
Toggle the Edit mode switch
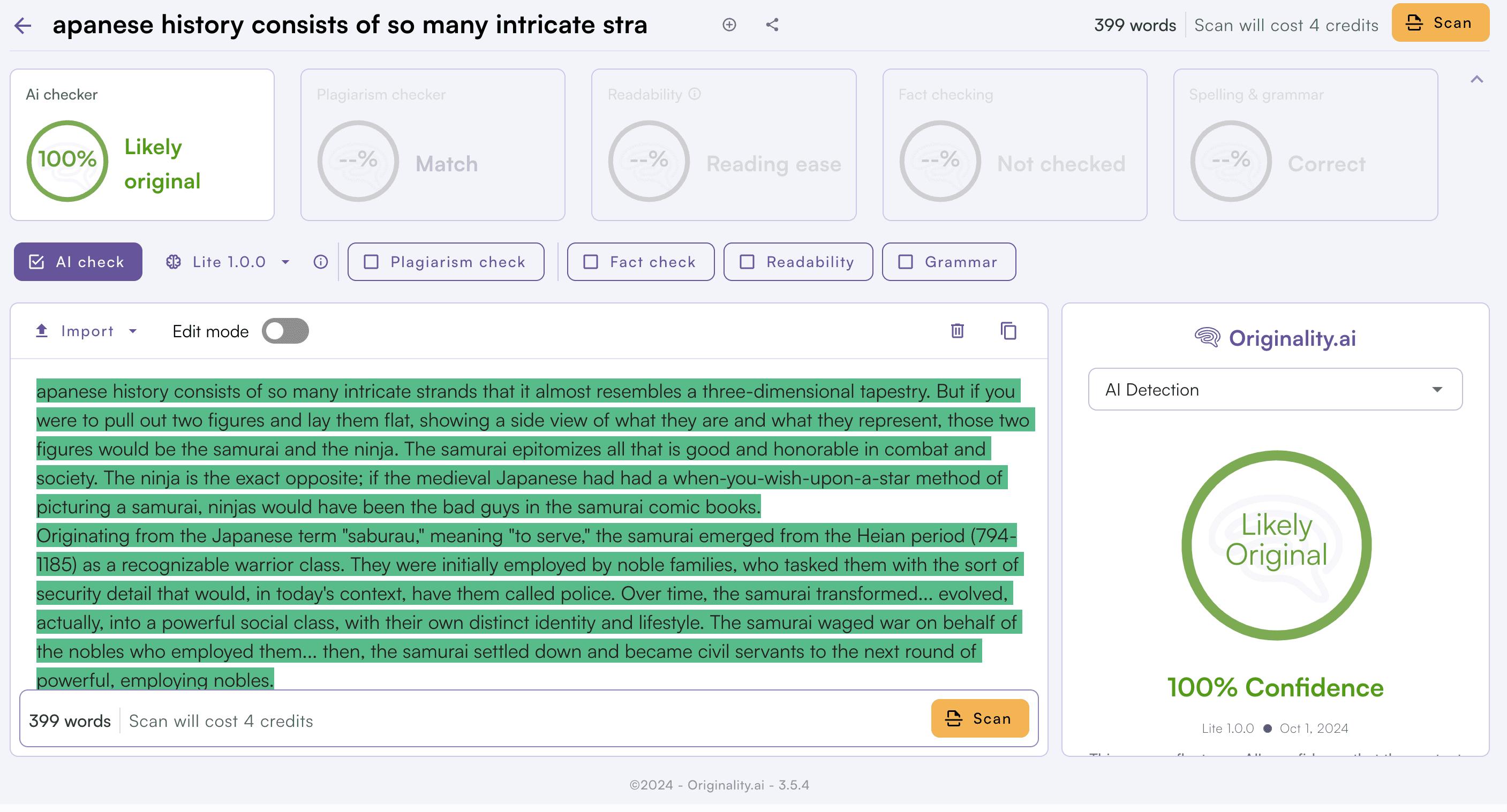(x=285, y=331)
